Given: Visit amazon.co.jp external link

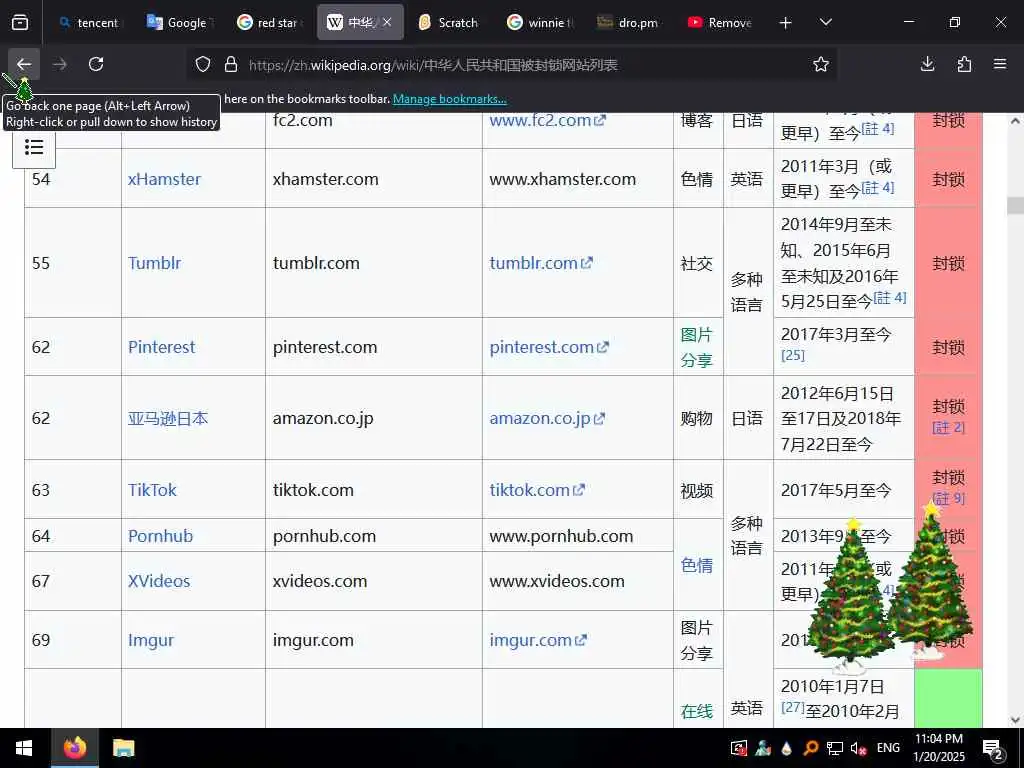Looking at the screenshot, I should [547, 419].
